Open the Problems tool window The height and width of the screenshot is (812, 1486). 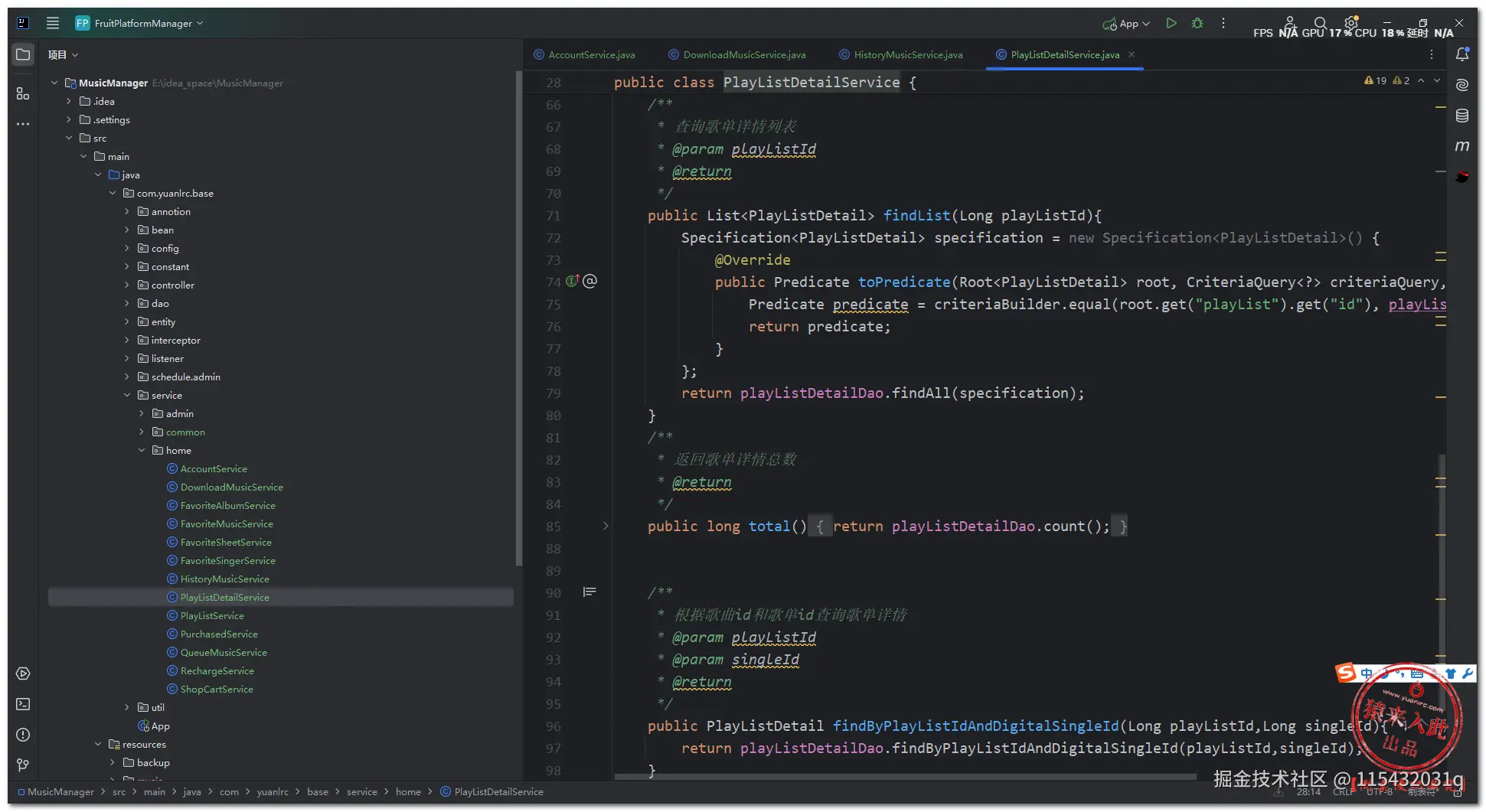(23, 735)
